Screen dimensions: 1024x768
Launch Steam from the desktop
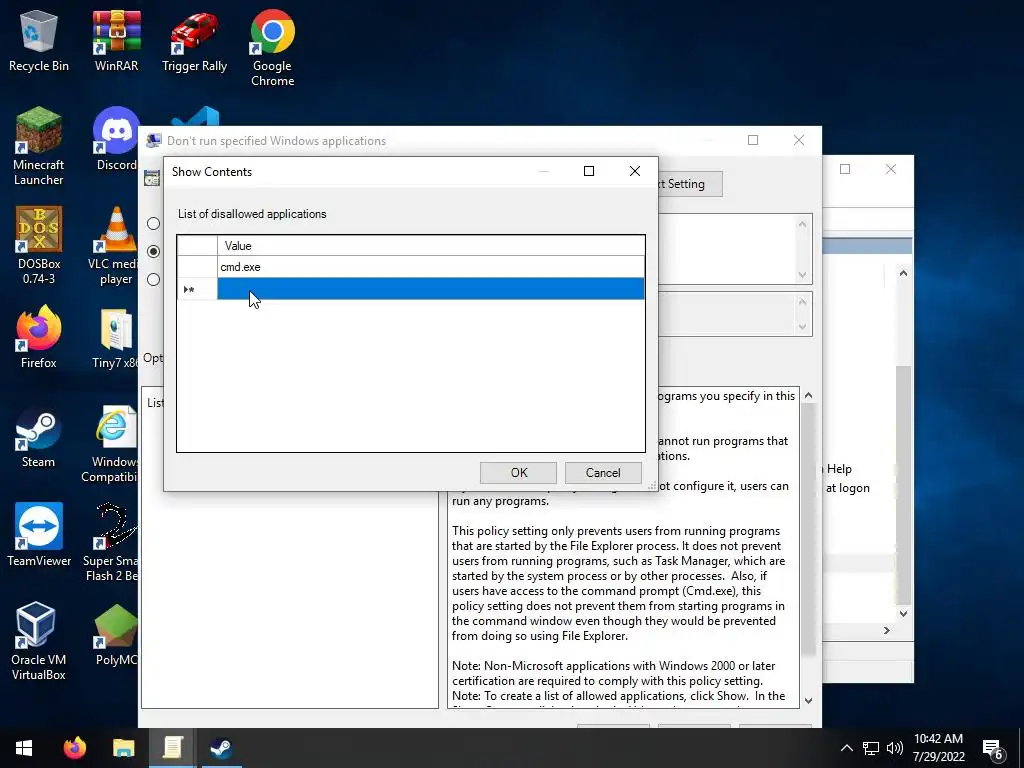click(39, 437)
